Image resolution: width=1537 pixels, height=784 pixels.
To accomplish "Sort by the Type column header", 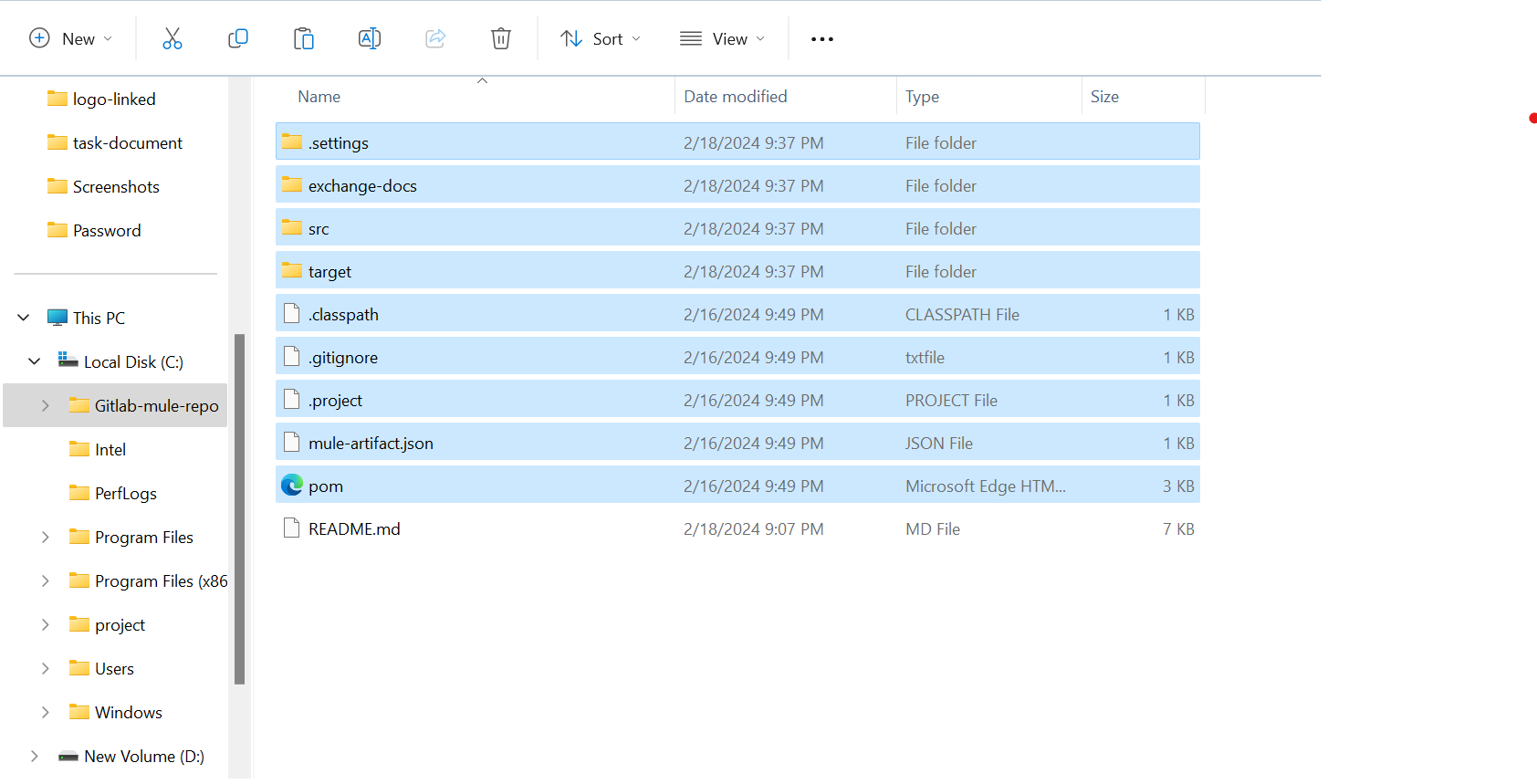I will tap(922, 97).
